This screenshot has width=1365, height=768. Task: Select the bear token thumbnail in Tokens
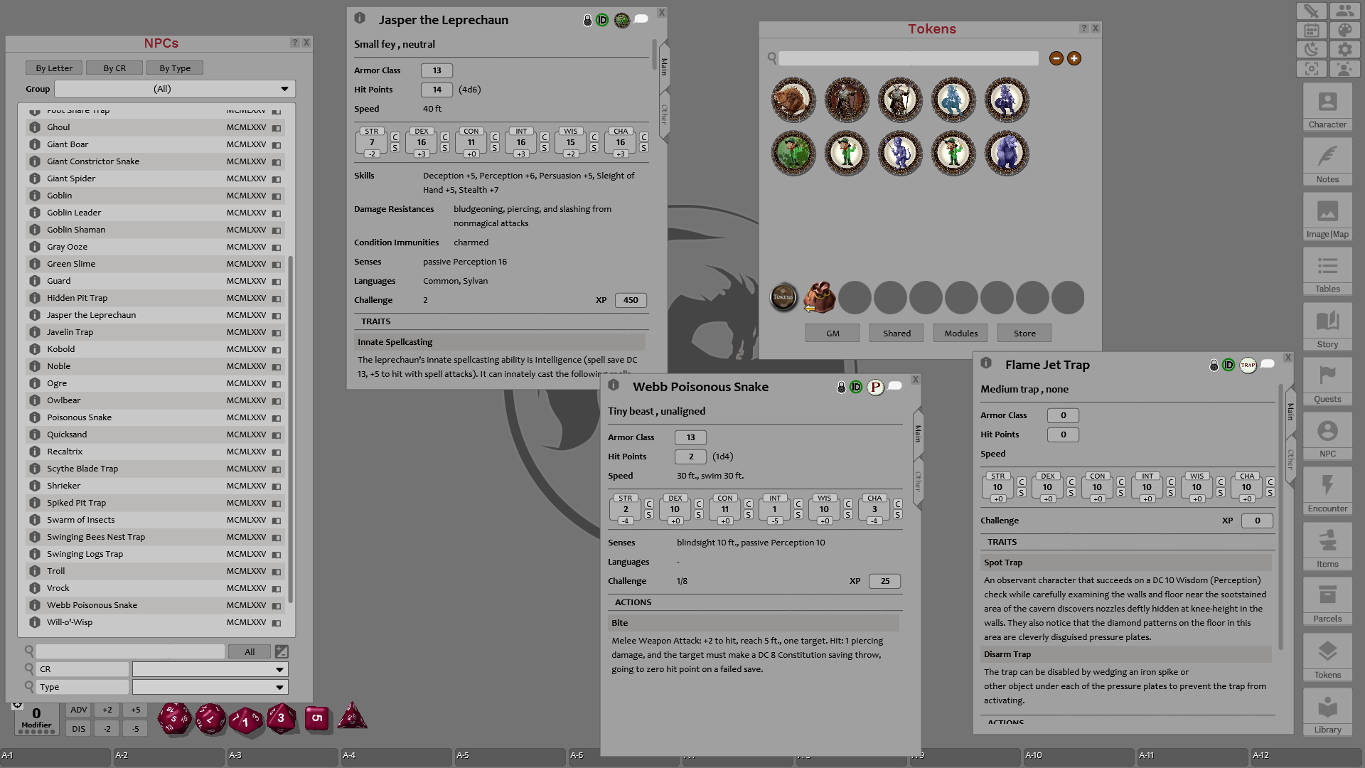[x=793, y=100]
